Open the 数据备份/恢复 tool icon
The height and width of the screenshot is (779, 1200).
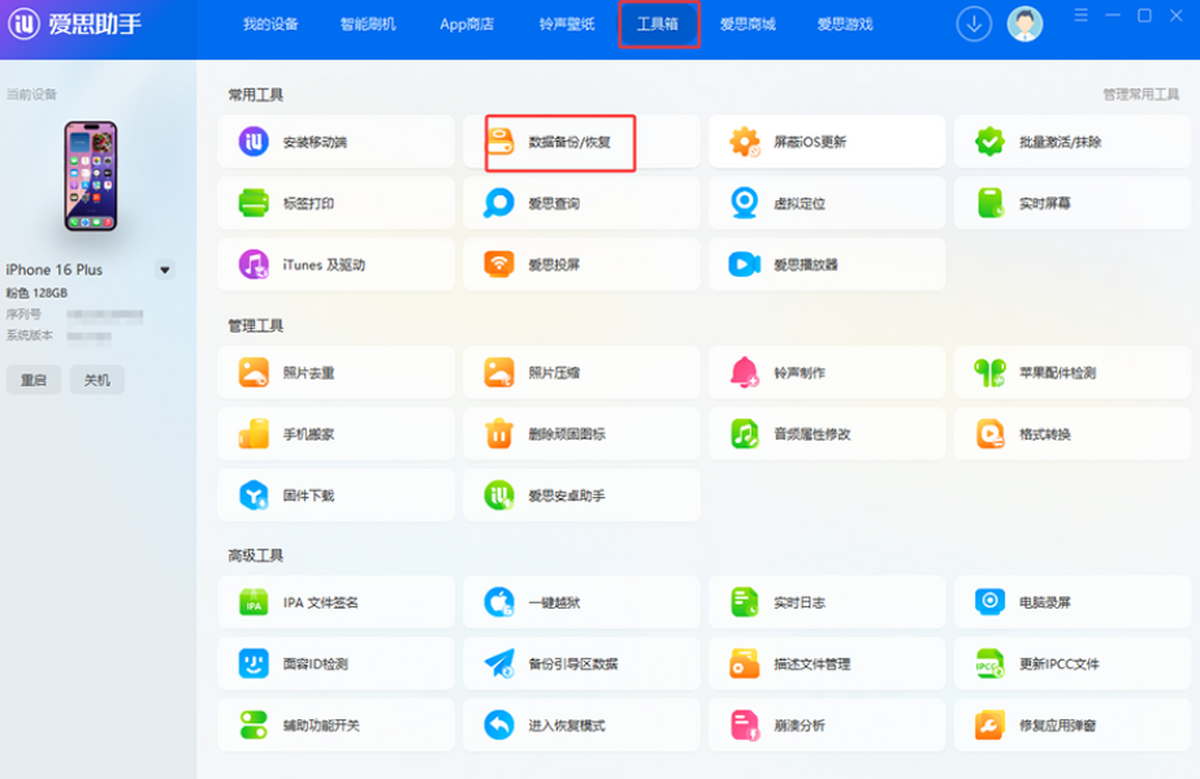(x=499, y=142)
